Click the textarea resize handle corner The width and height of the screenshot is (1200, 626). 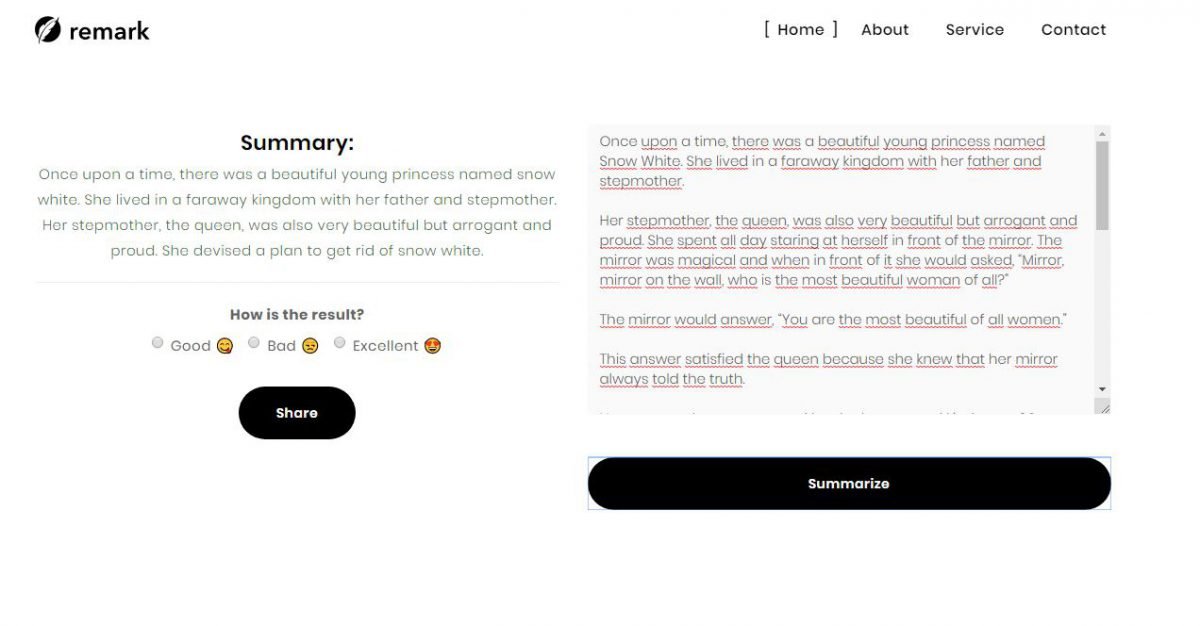click(x=1103, y=407)
